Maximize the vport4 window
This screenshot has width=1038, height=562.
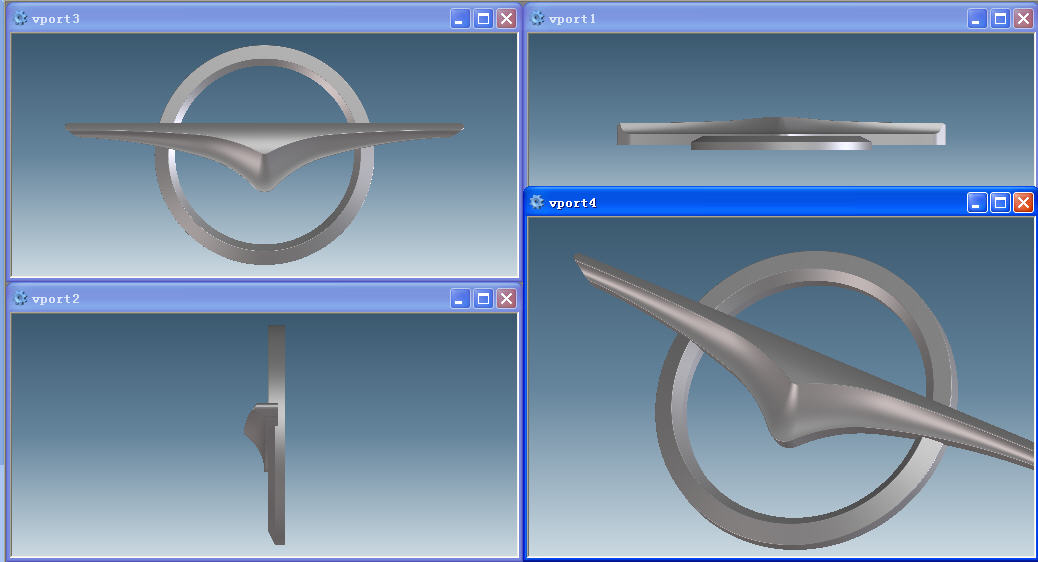1000,202
